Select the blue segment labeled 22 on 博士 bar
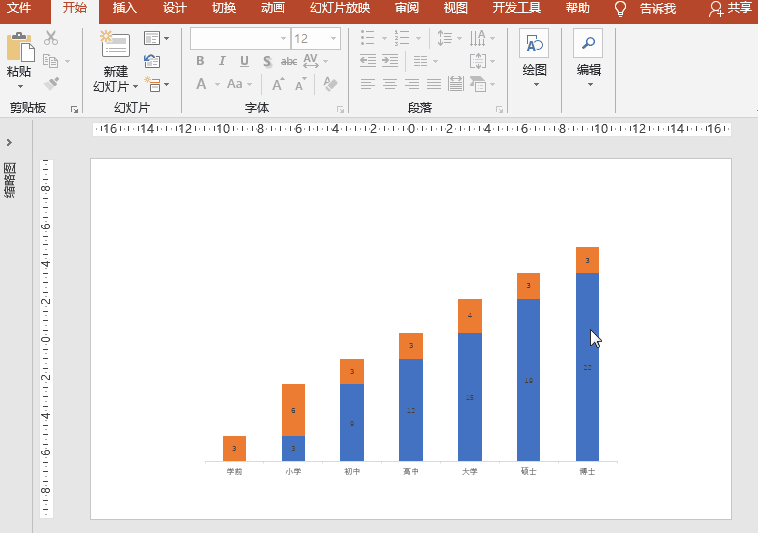This screenshot has width=758, height=533. click(x=587, y=367)
